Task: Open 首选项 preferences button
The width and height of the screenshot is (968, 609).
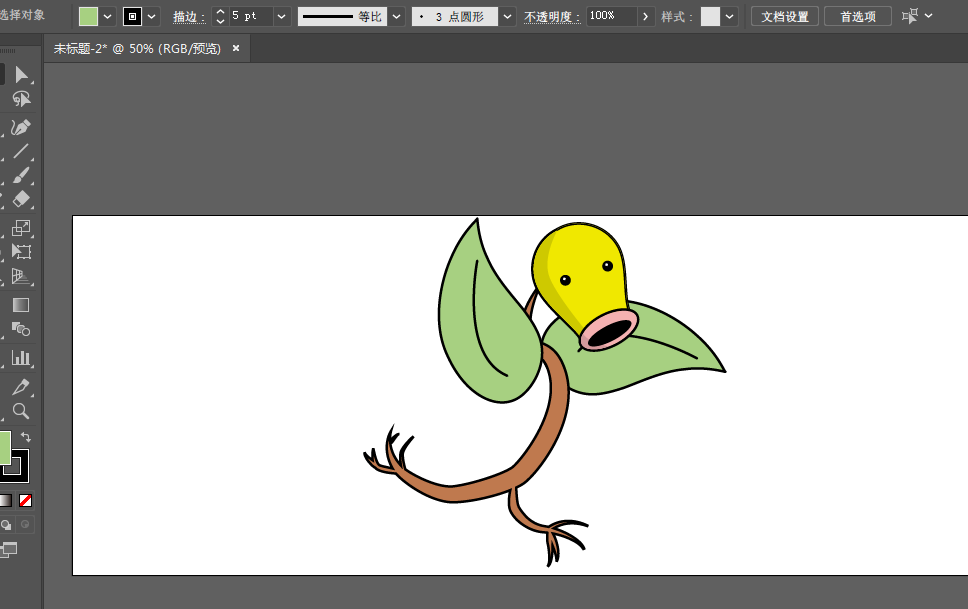Action: [857, 17]
